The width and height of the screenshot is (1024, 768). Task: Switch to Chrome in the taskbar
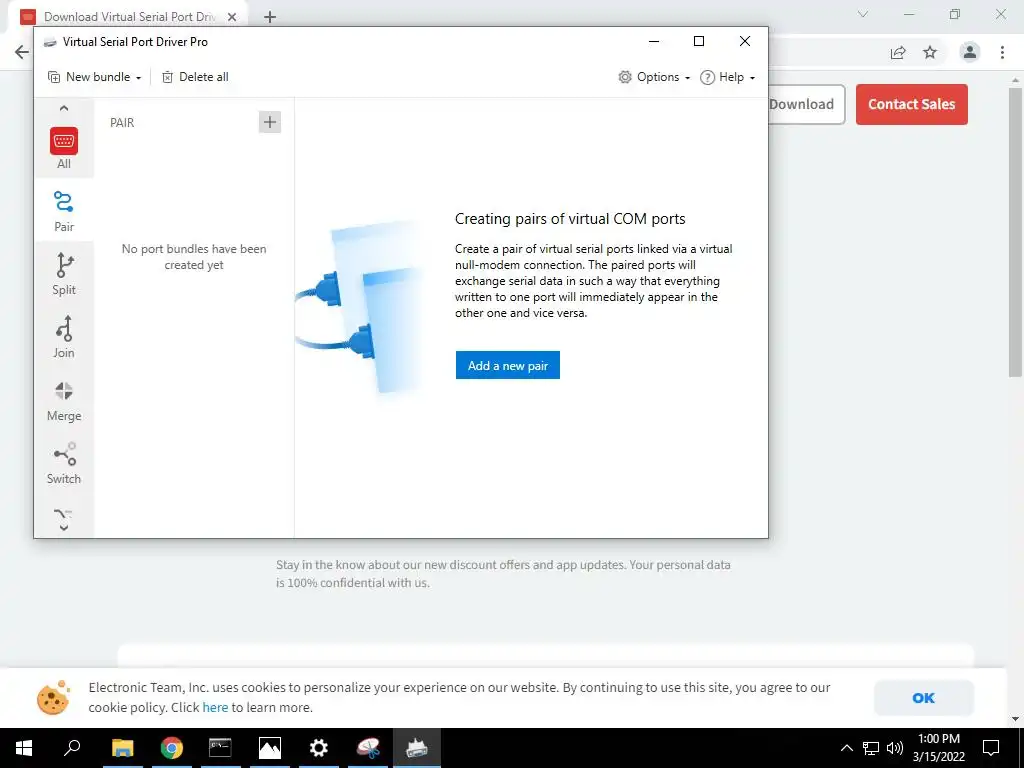171,748
